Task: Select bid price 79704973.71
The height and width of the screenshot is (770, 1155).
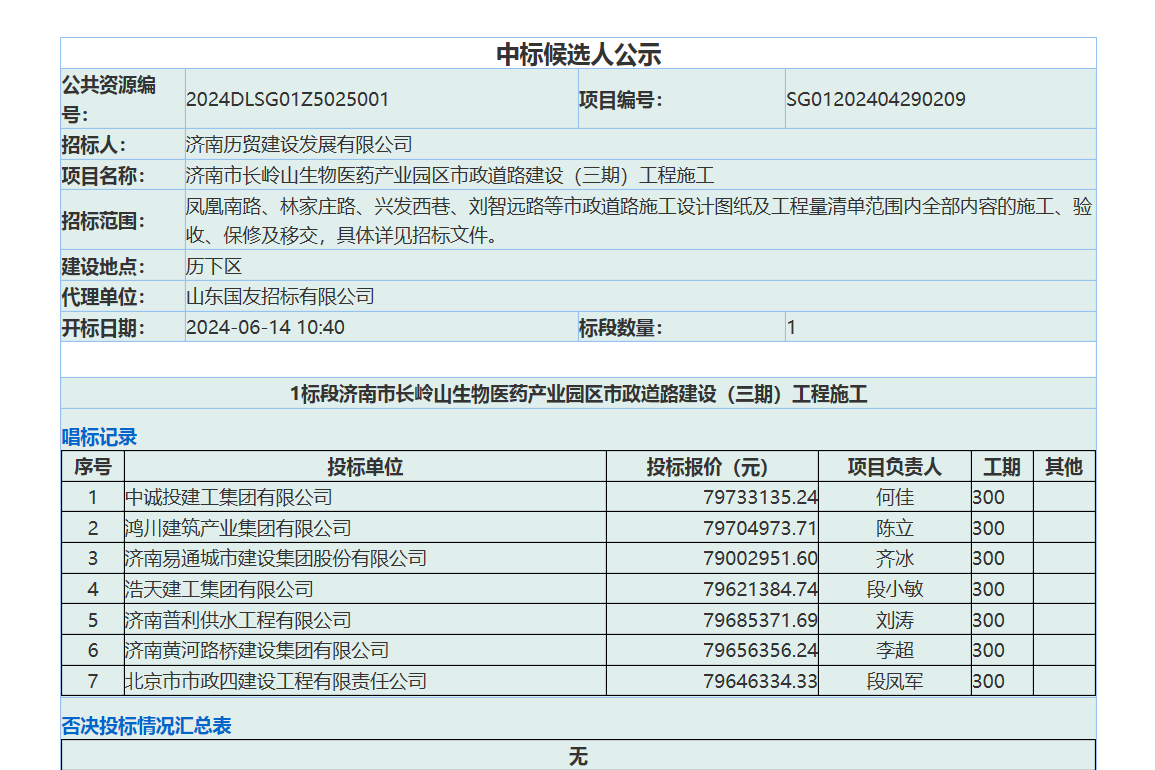Action: point(760,528)
